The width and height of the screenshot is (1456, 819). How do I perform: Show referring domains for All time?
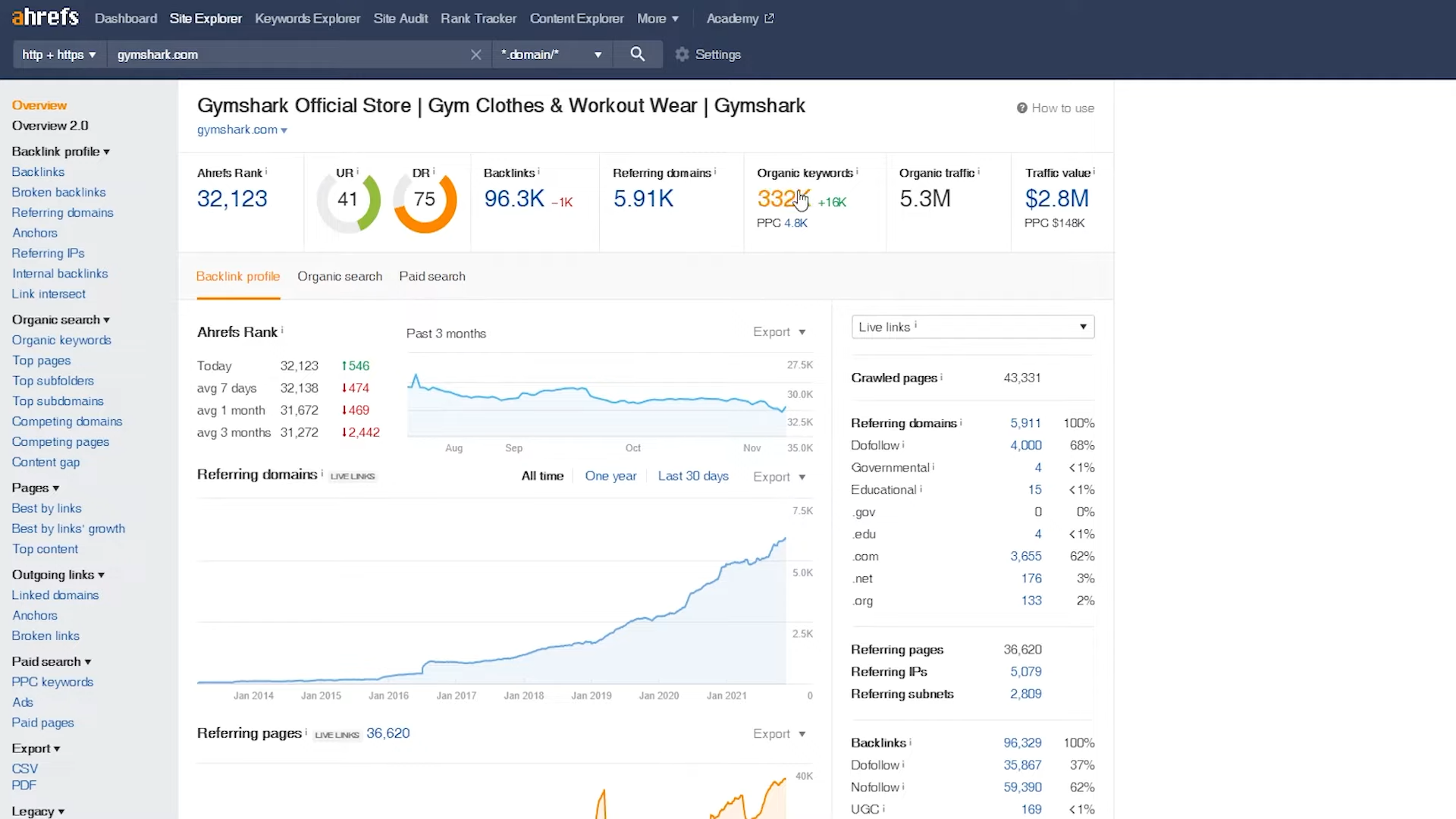542,476
